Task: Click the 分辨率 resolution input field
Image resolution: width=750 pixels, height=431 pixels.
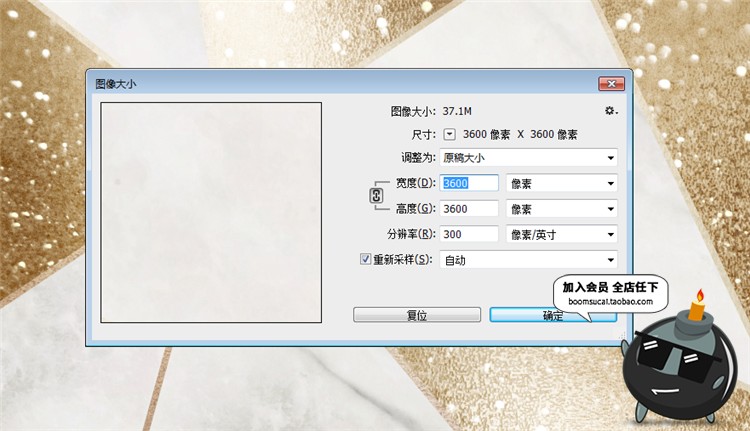Action: coord(469,234)
